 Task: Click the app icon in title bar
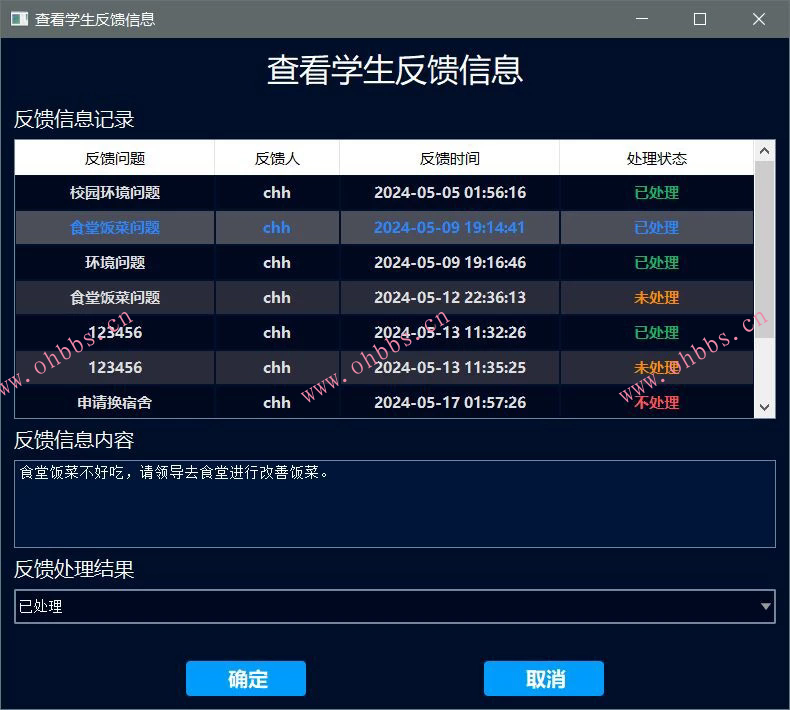click(x=18, y=19)
